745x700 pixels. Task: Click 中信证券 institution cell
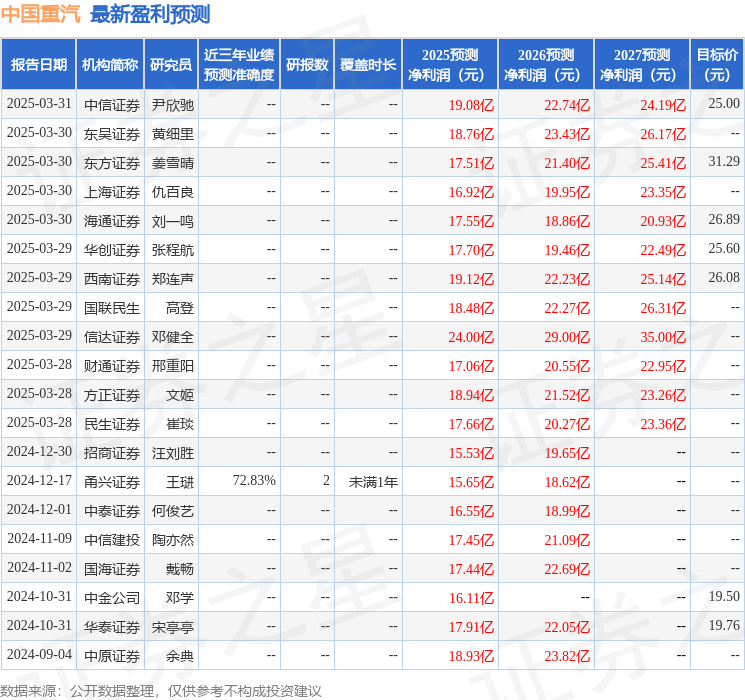click(x=112, y=105)
